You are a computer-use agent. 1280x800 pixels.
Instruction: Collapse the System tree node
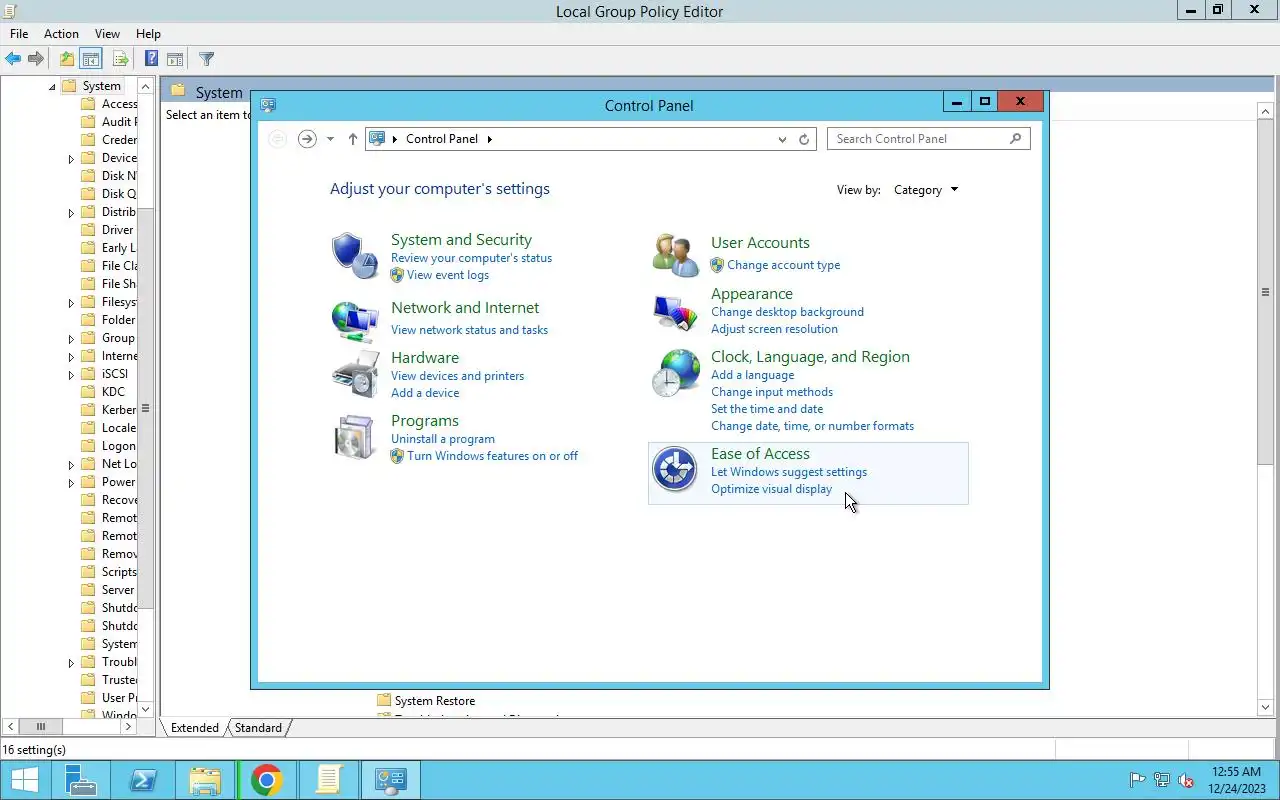pyautogui.click(x=52, y=86)
